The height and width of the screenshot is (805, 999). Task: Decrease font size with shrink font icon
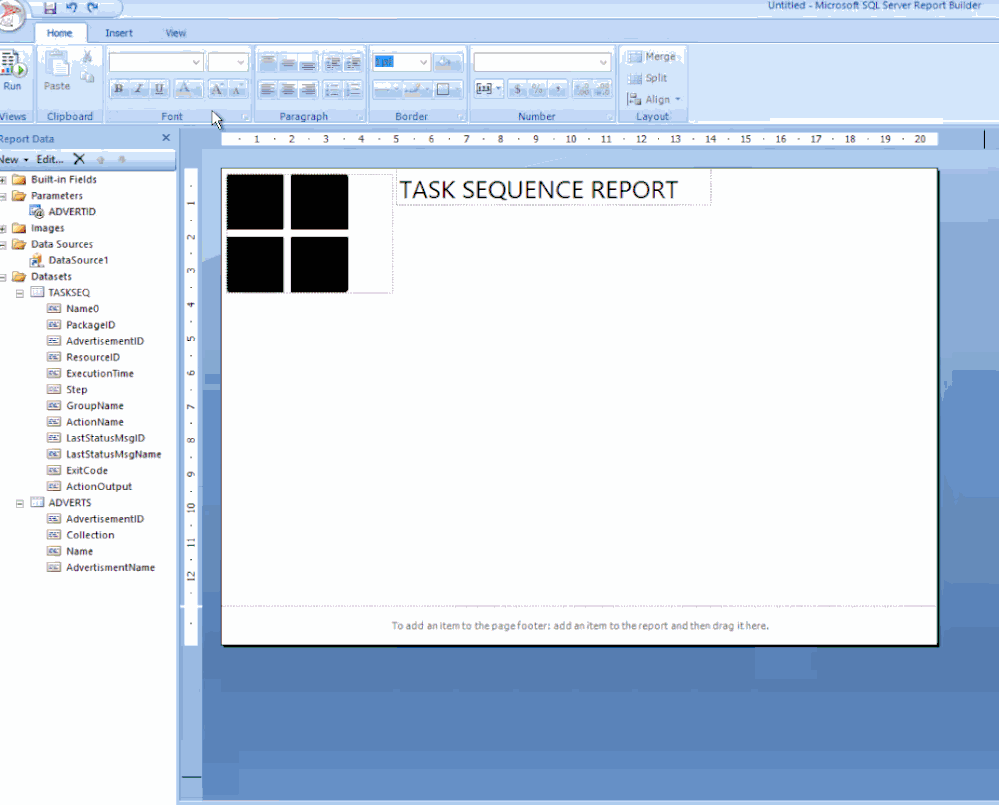238,89
